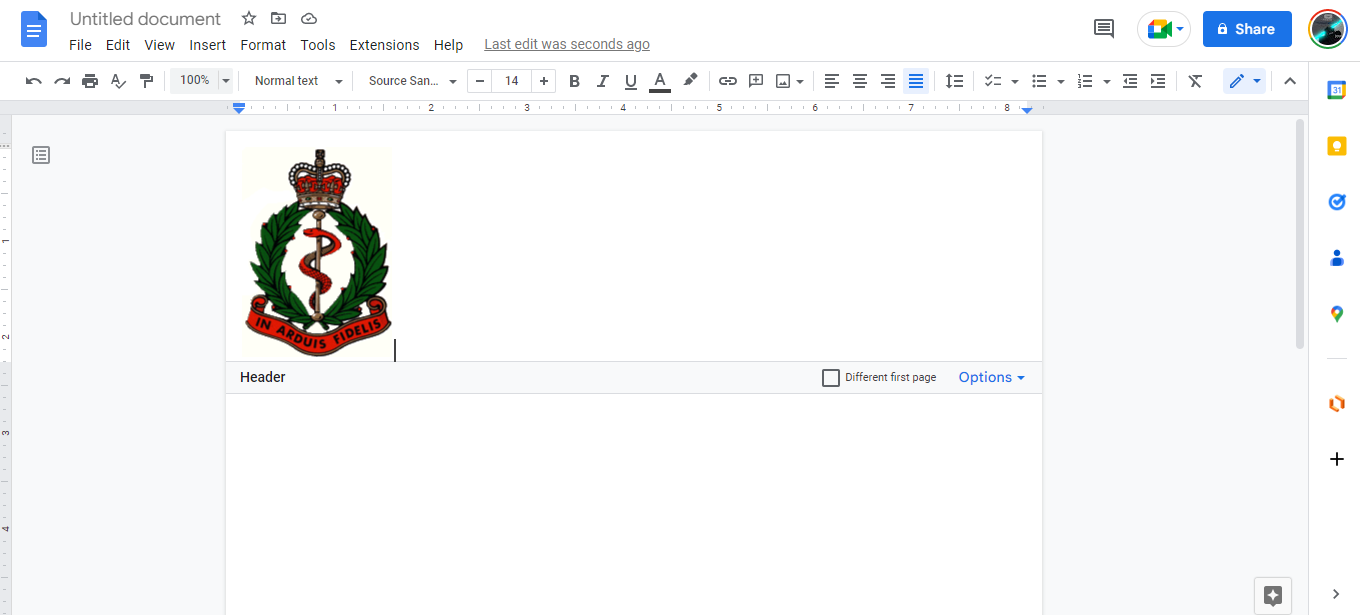Set alignment to left
Image resolution: width=1360 pixels, height=615 pixels.
832,81
